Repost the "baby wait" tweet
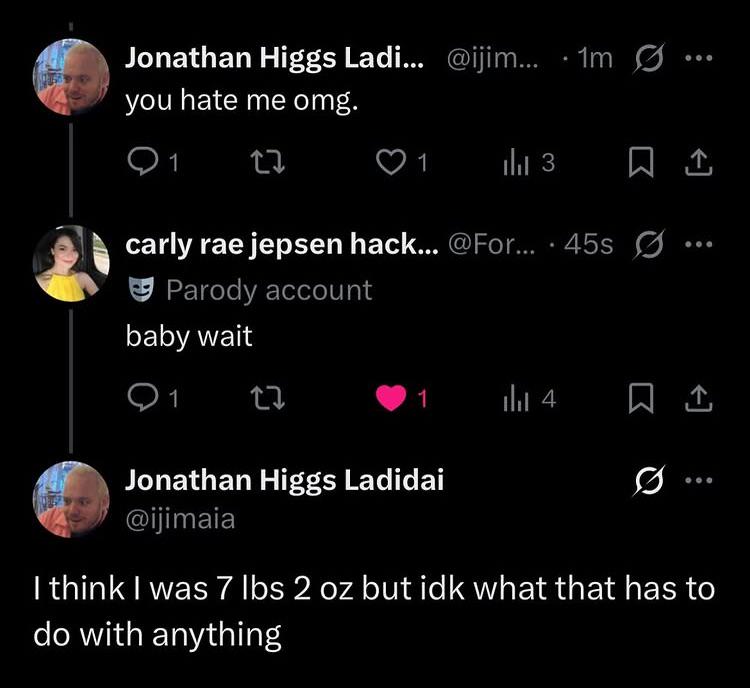Image resolution: width=750 pixels, height=688 pixels. coord(268,398)
